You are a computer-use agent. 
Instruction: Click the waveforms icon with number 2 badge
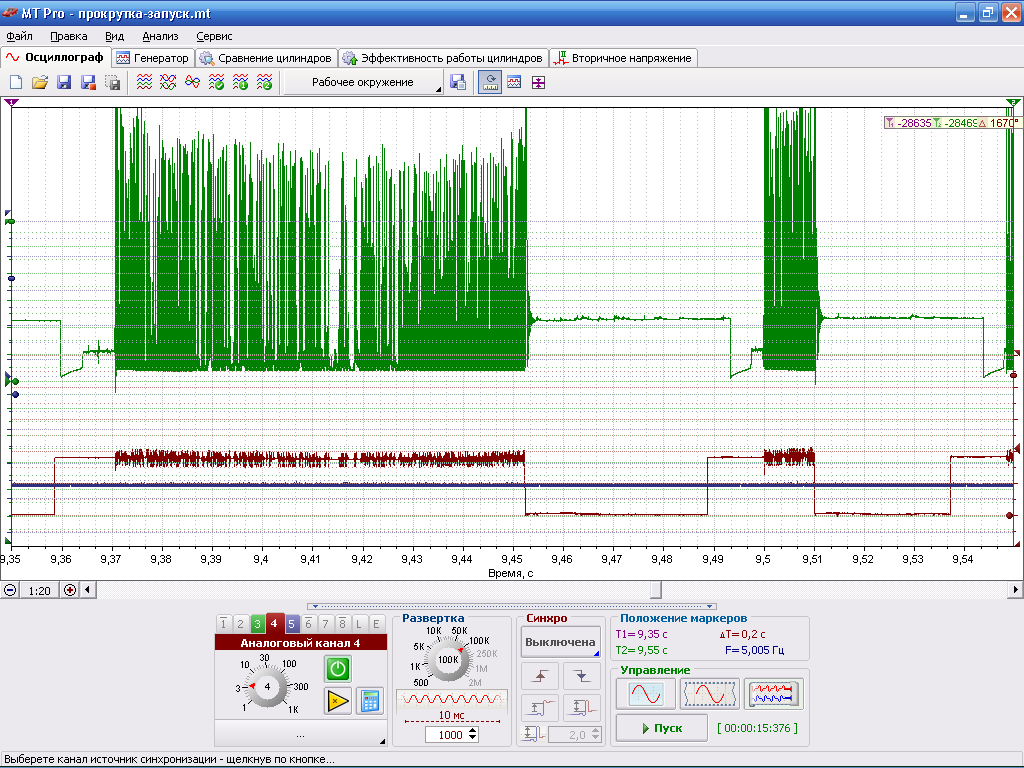click(264, 82)
